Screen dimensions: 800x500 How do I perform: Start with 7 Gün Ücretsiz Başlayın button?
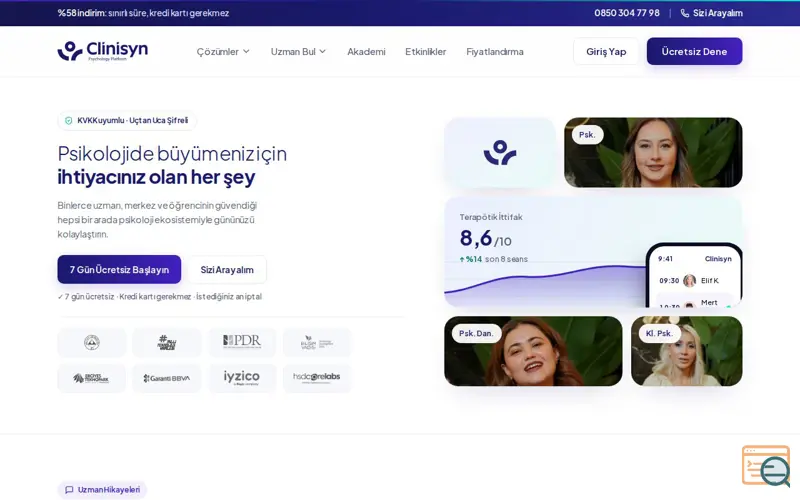click(119, 269)
